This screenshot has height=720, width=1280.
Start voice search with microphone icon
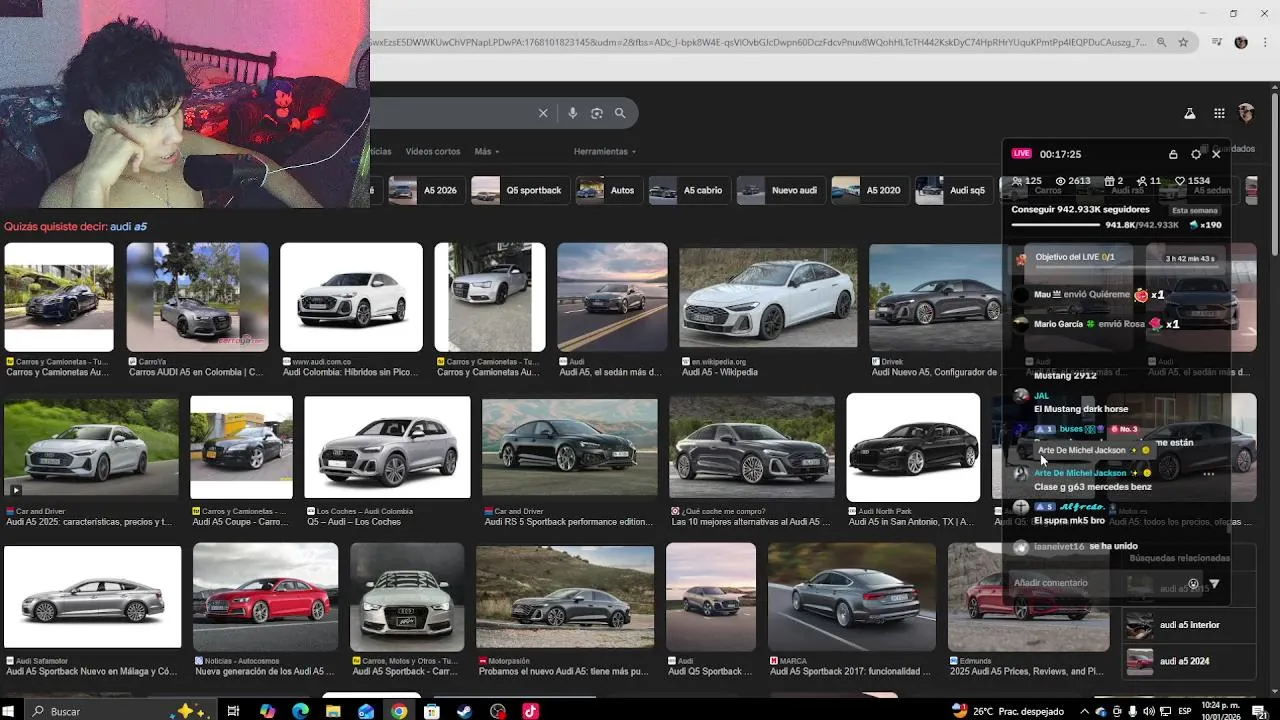coord(573,113)
